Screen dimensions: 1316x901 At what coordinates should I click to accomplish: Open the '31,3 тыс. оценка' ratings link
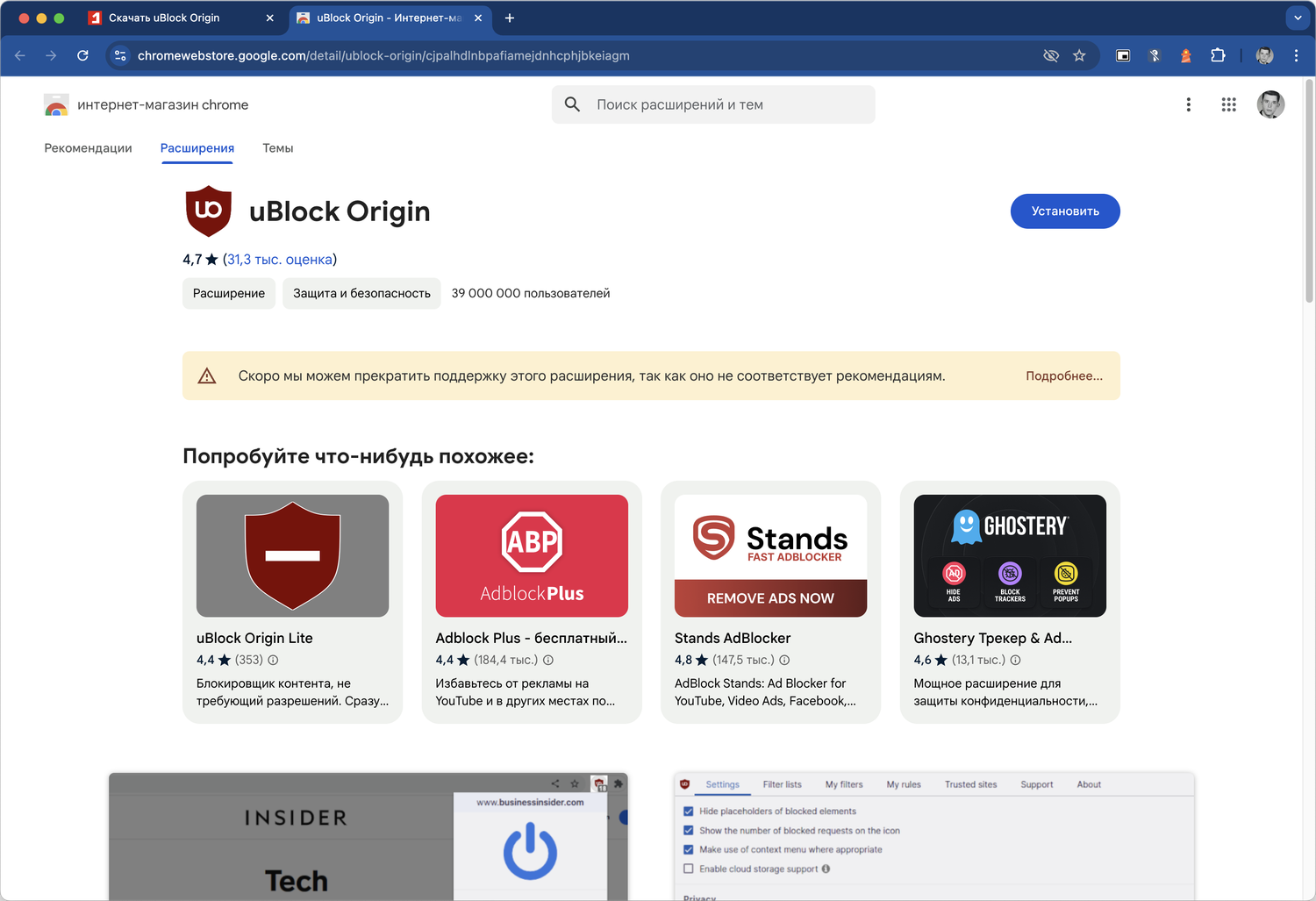pyautogui.click(x=280, y=260)
